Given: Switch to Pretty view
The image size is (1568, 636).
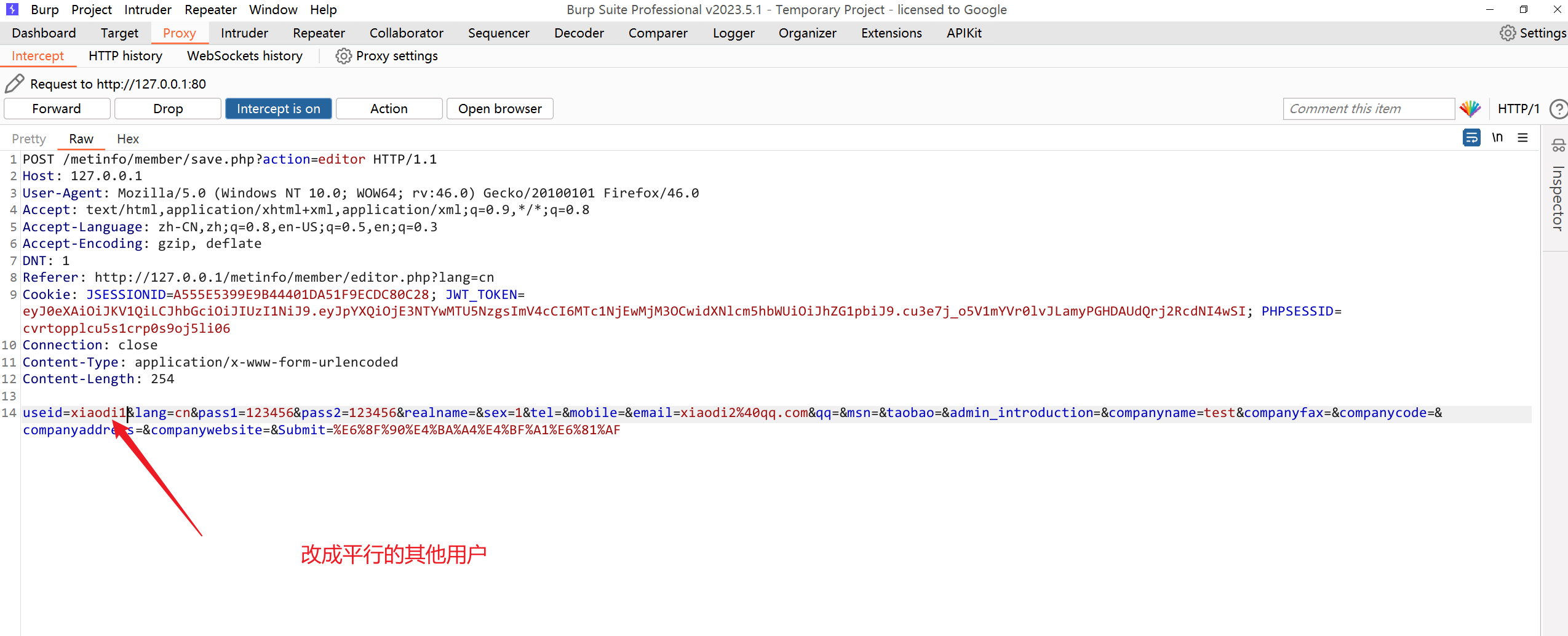Looking at the screenshot, I should [29, 139].
